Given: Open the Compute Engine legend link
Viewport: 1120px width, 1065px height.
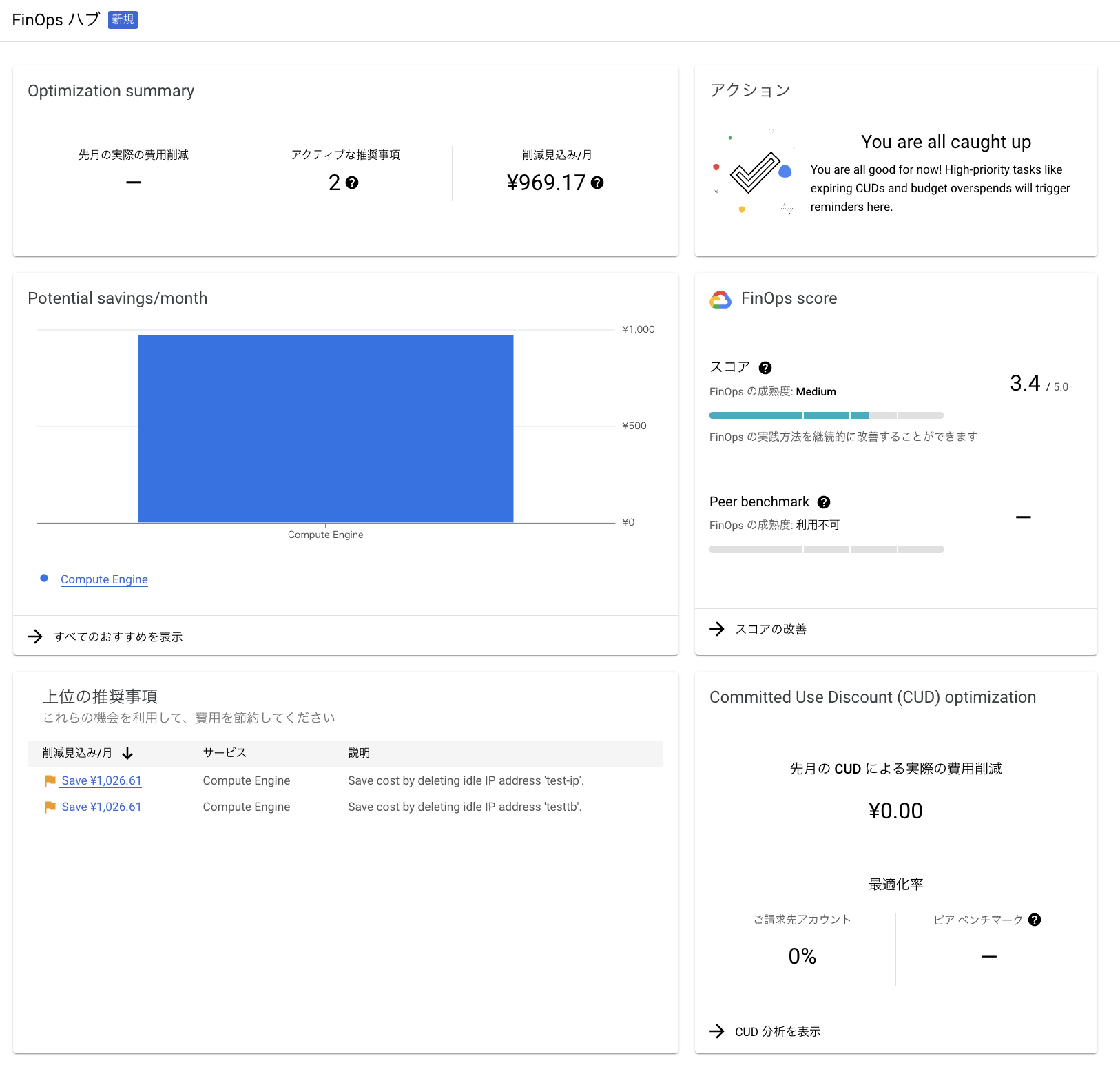Looking at the screenshot, I should coord(104,579).
